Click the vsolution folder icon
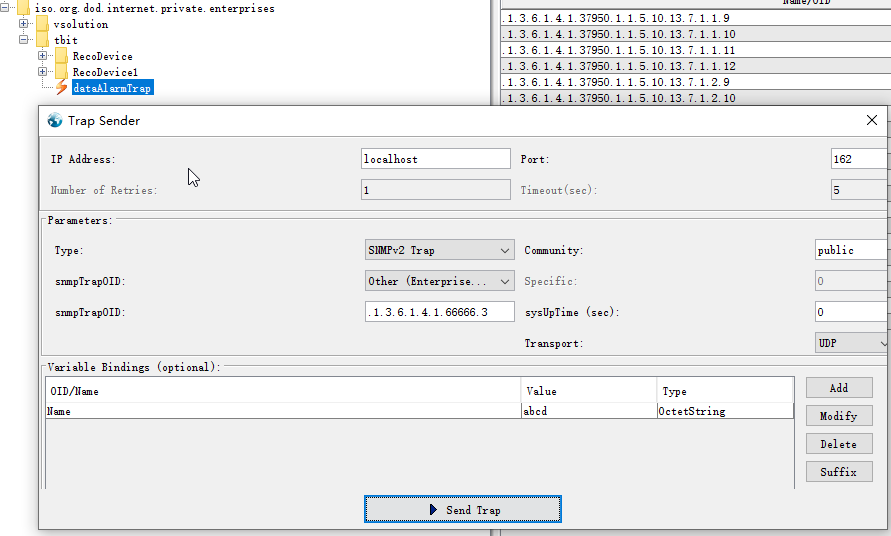Image resolution: width=891 pixels, height=536 pixels. click(43, 24)
